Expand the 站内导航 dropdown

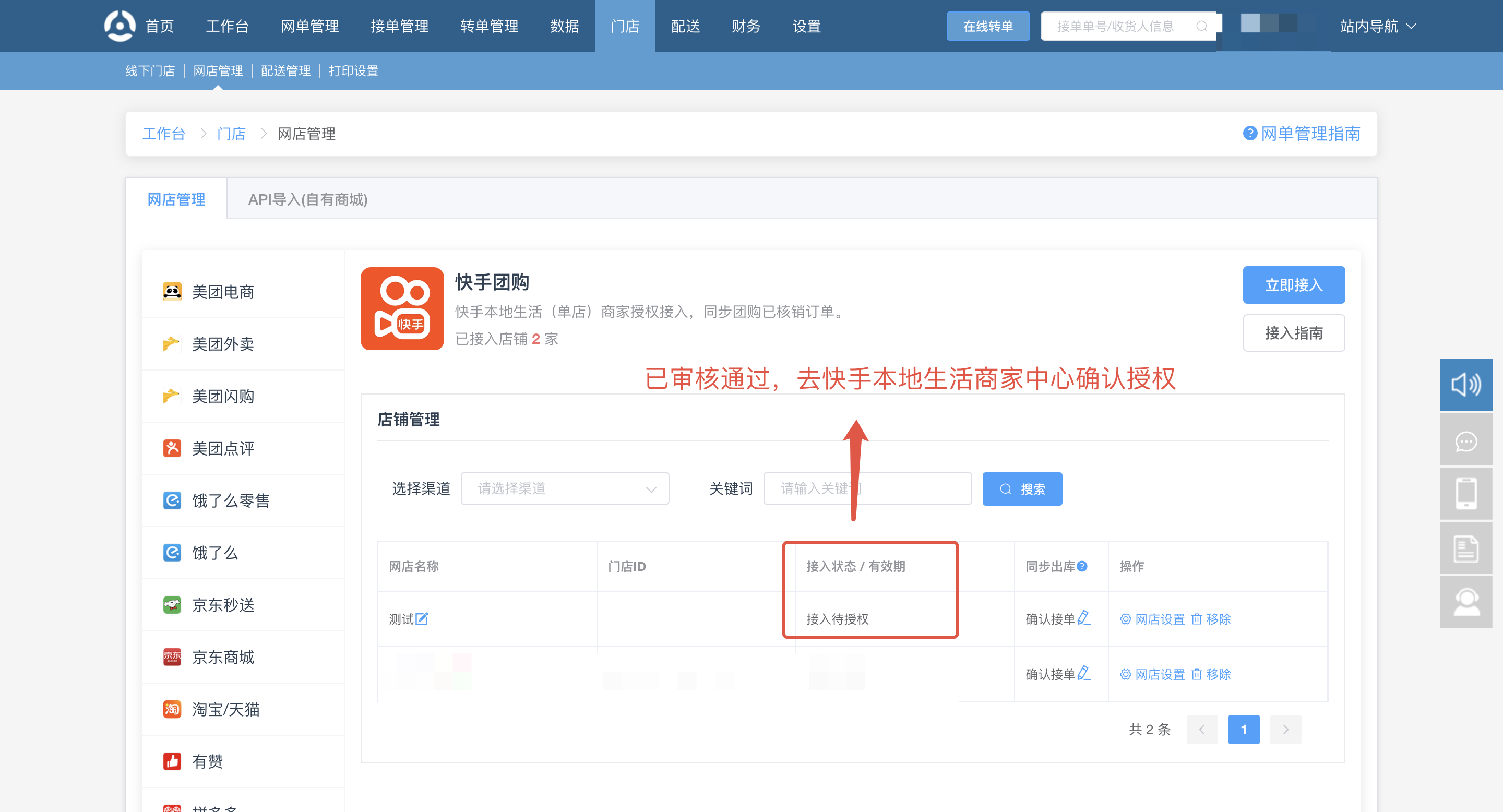coord(1378,26)
